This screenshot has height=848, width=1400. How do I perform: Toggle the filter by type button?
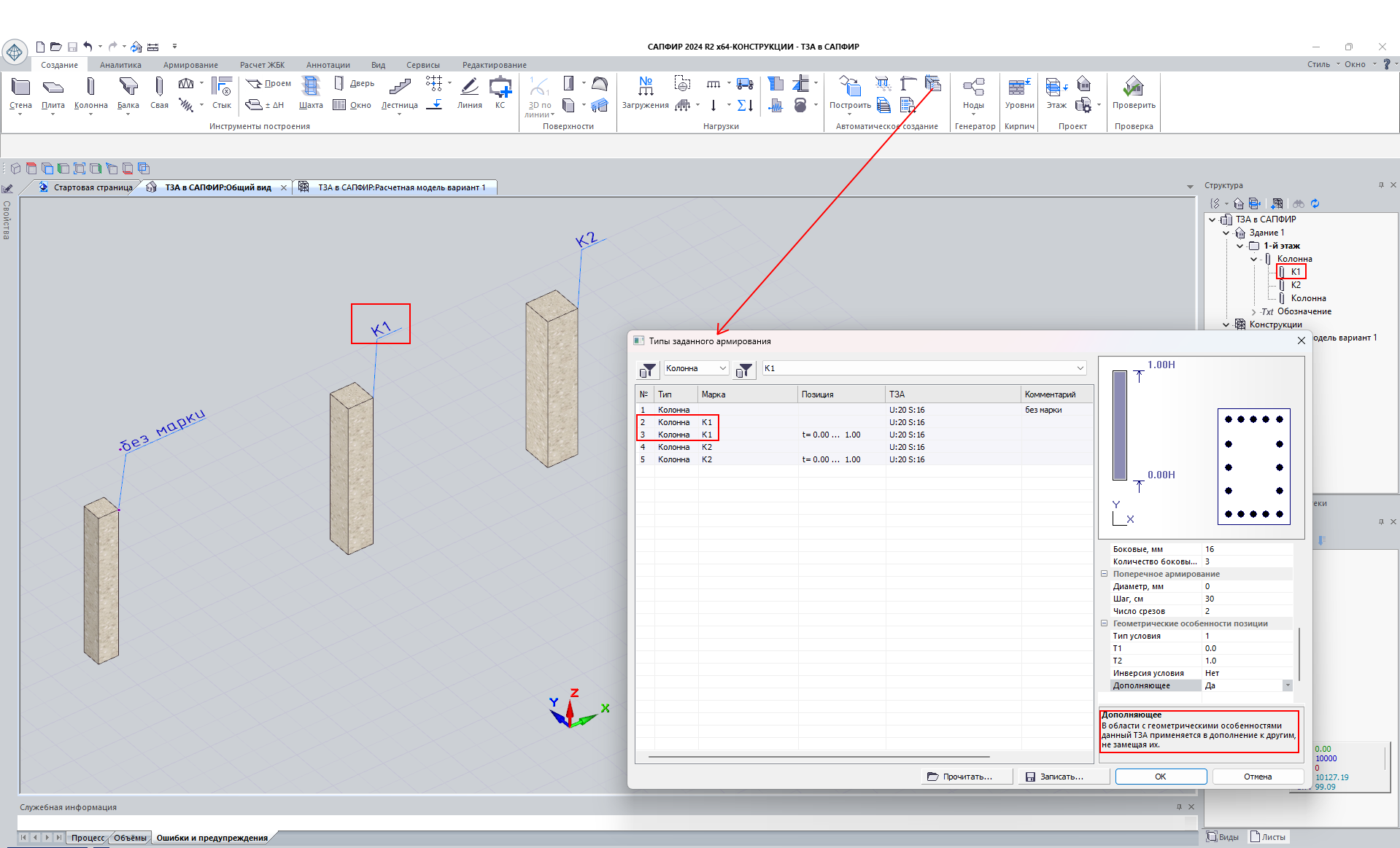click(x=648, y=370)
